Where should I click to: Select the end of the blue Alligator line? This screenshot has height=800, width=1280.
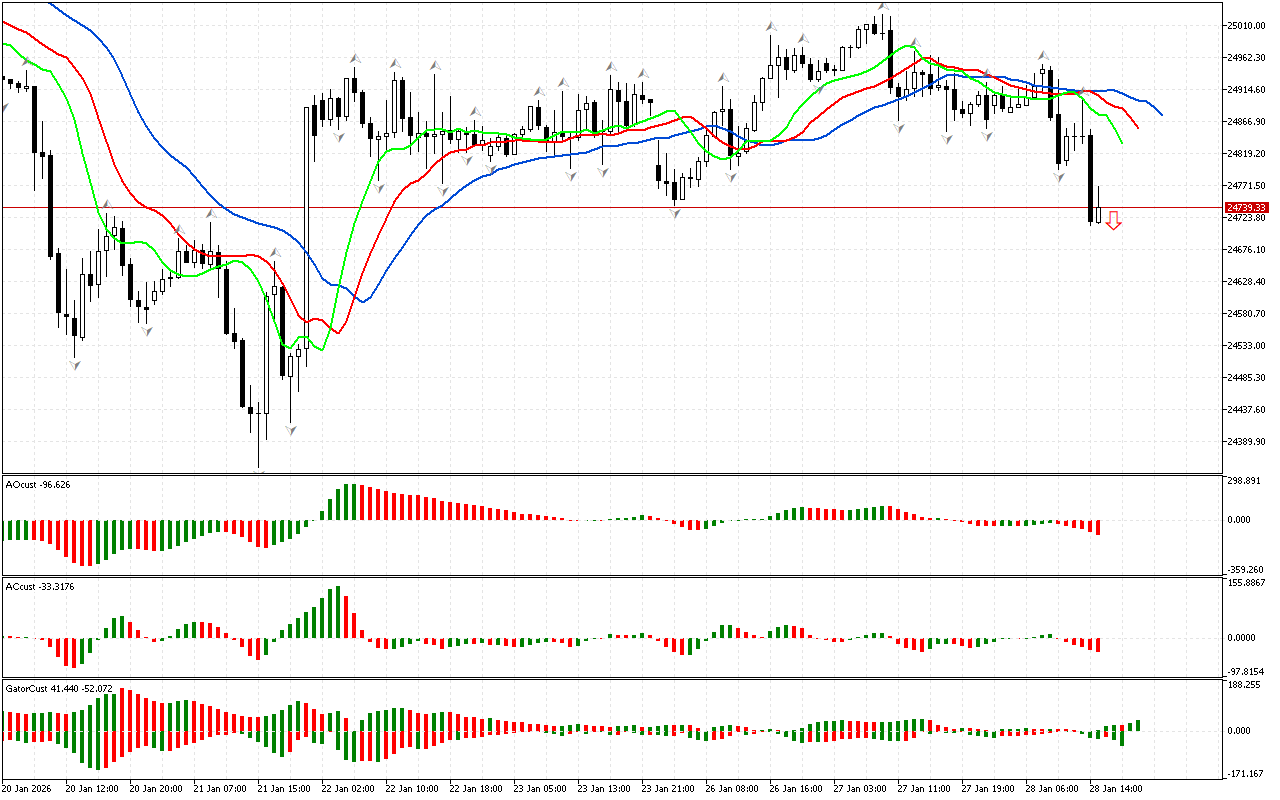point(1161,114)
